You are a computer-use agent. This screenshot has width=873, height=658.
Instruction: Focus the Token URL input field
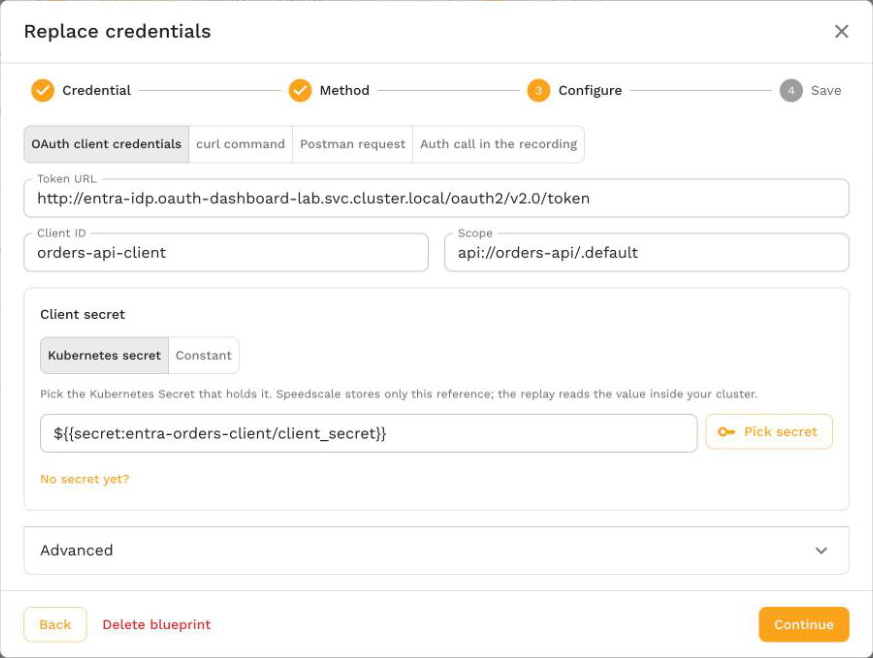point(436,198)
